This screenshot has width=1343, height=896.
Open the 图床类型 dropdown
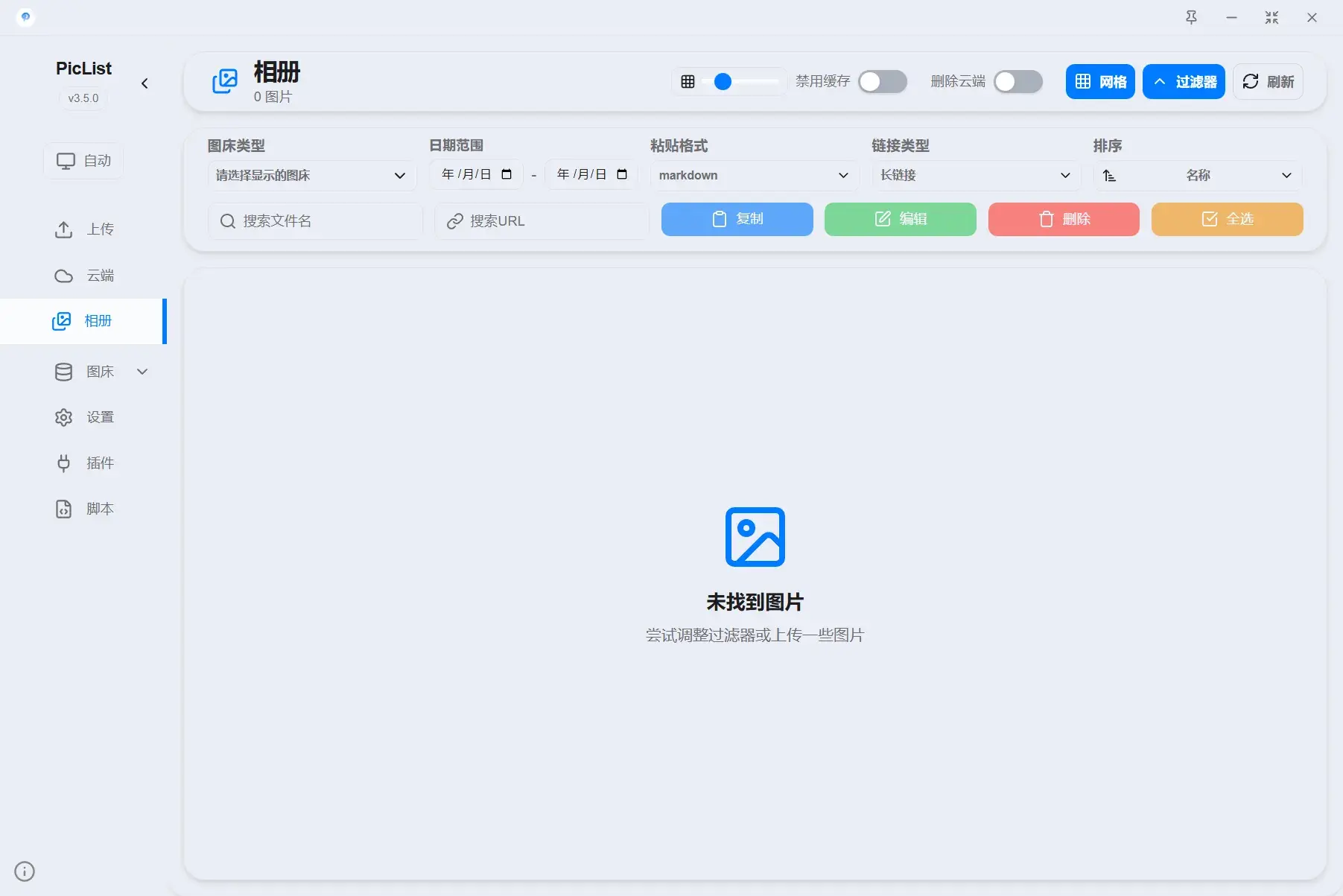pyautogui.click(x=311, y=176)
